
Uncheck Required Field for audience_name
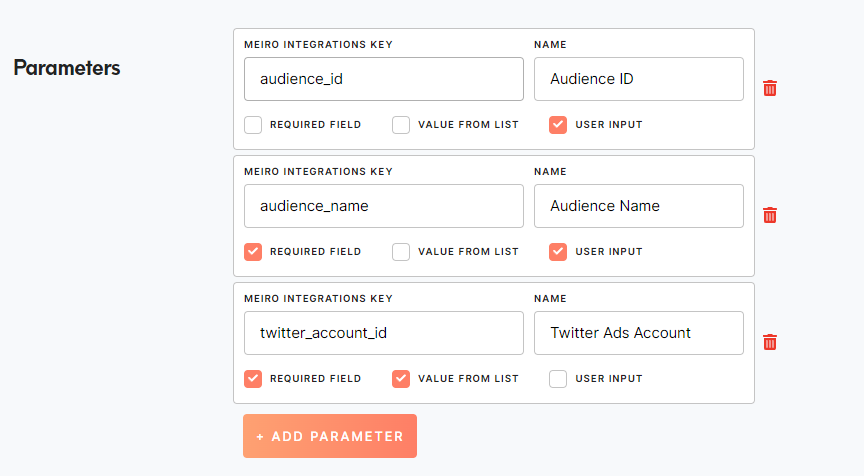click(x=253, y=252)
